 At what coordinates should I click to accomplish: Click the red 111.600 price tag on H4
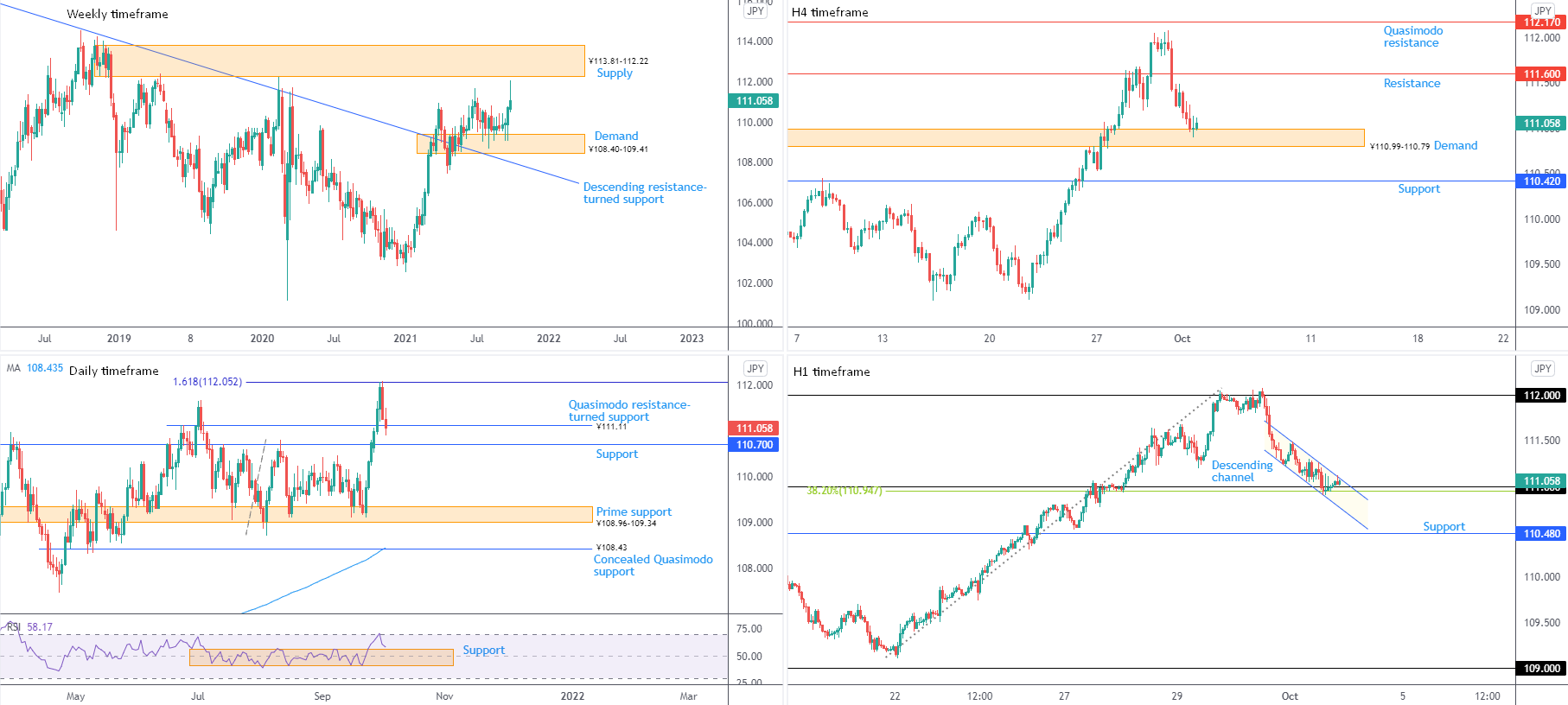[1542, 74]
